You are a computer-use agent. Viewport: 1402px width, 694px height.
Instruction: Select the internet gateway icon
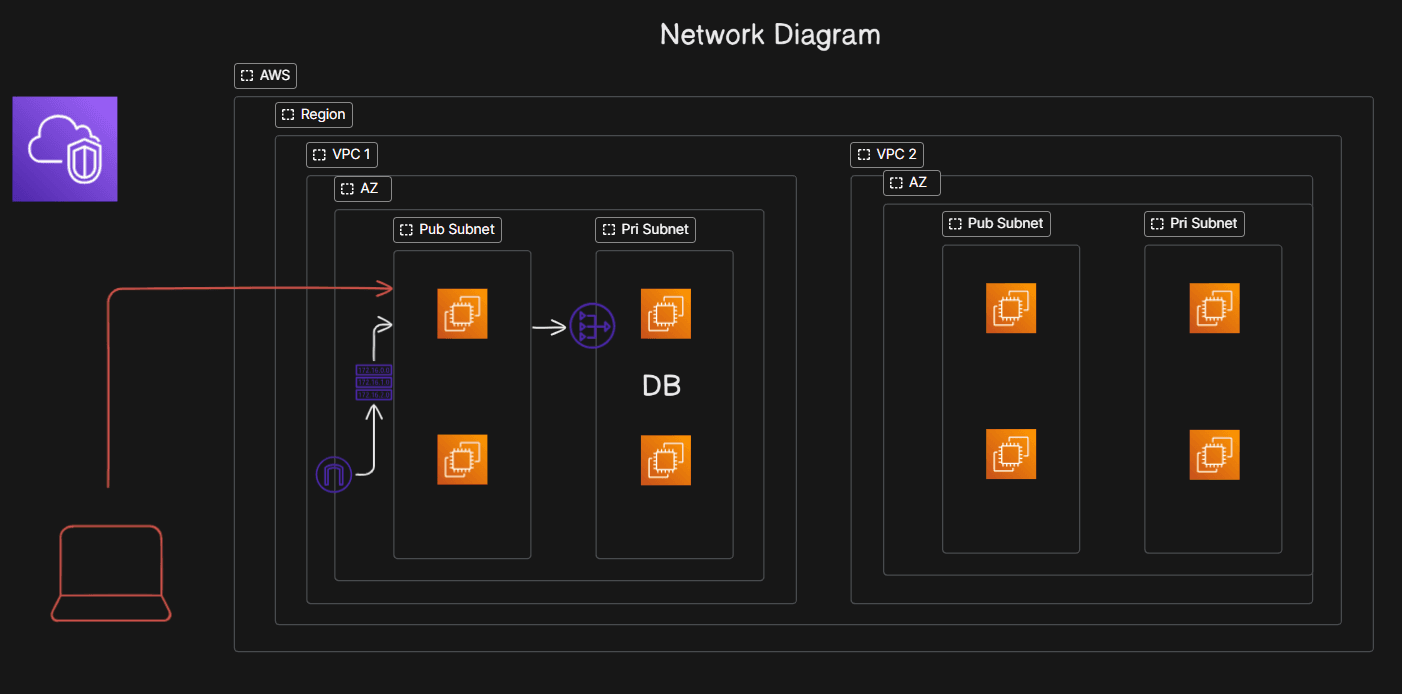[334, 475]
